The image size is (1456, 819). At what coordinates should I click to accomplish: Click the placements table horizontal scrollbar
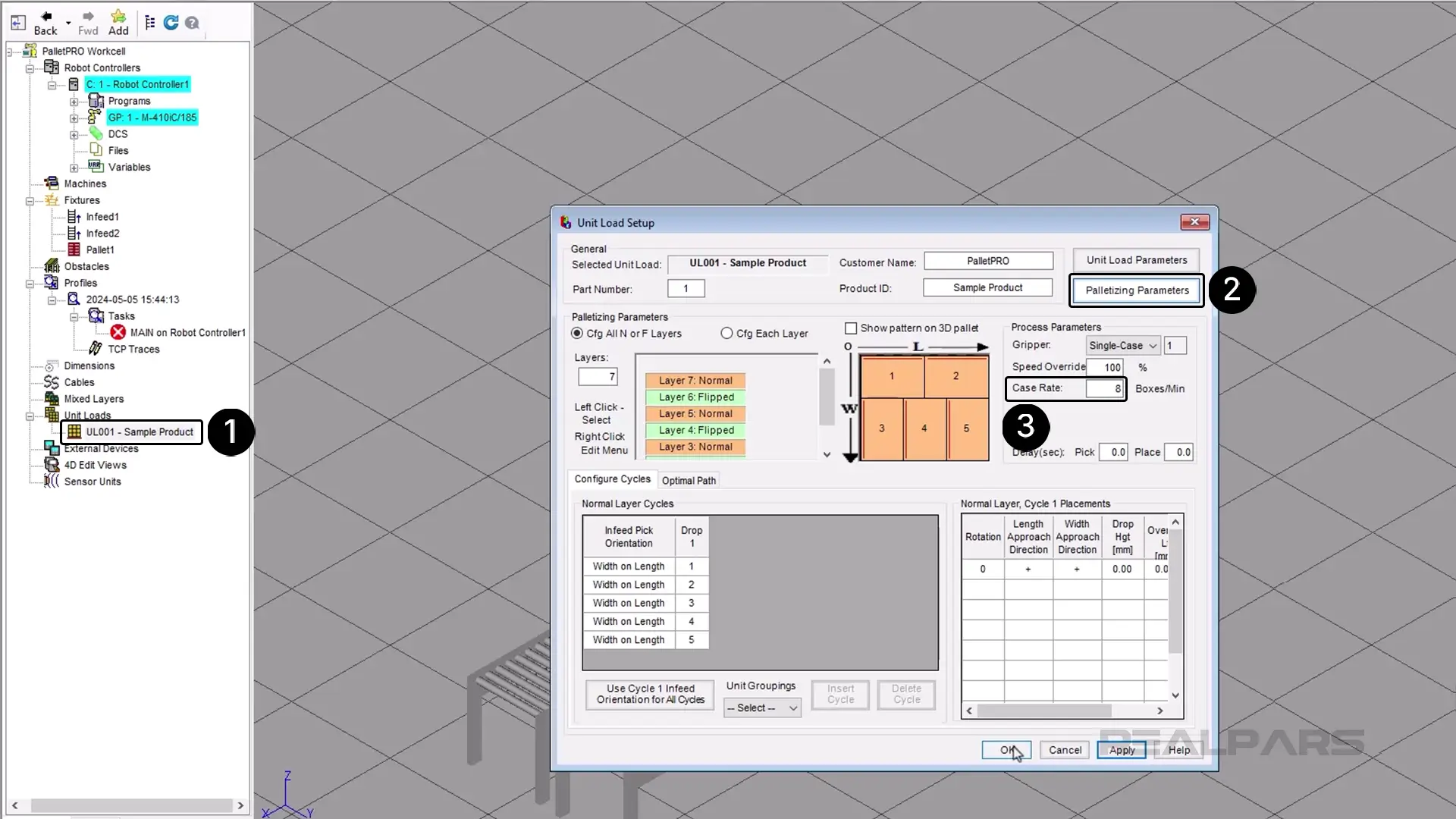pos(1065,711)
